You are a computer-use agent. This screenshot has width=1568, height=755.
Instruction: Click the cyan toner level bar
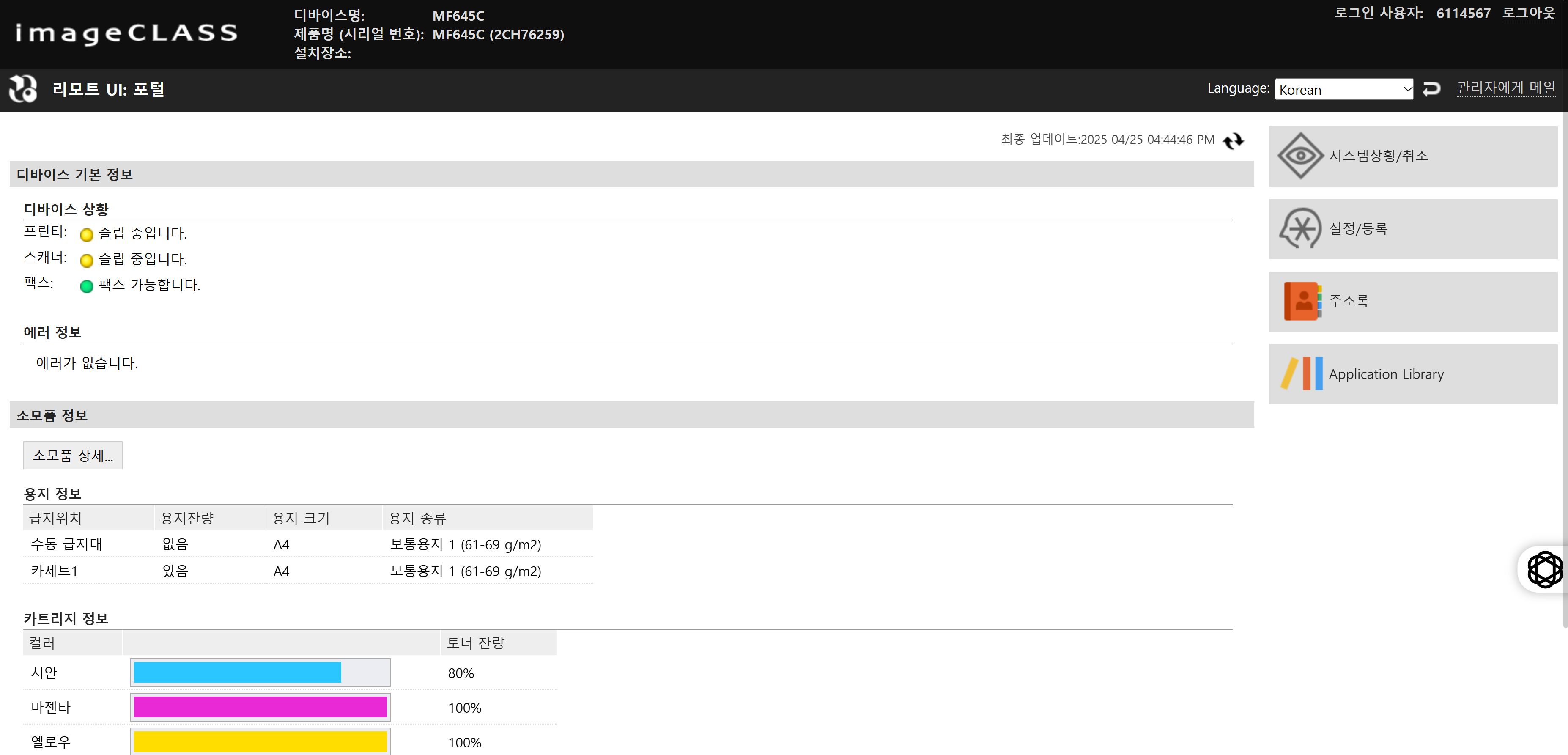point(237,672)
